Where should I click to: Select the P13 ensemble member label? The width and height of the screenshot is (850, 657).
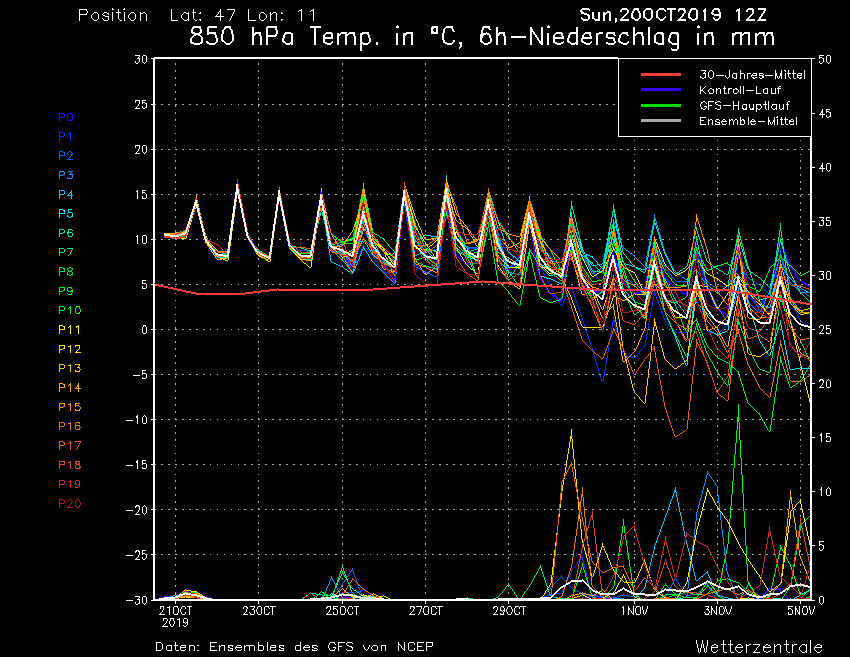pos(69,368)
